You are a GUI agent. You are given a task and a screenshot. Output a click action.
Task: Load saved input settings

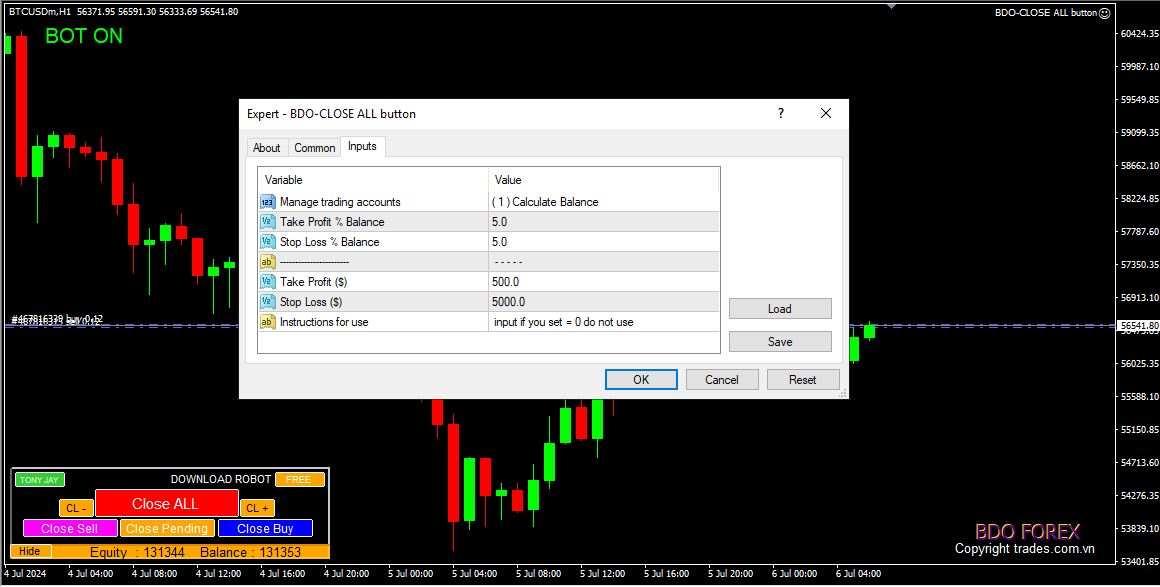tap(779, 309)
